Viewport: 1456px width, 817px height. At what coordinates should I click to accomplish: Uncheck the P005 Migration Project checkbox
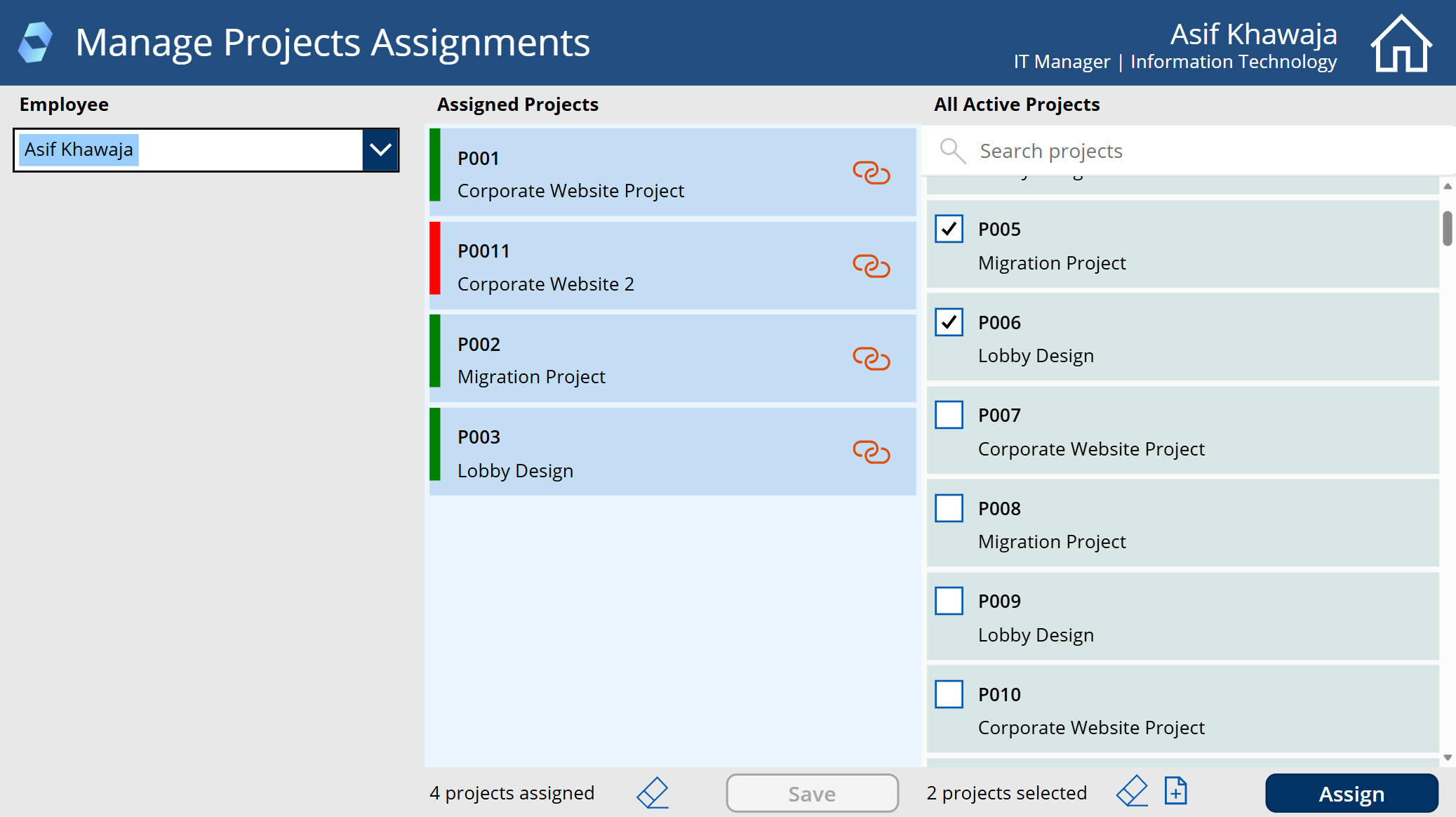(x=949, y=229)
